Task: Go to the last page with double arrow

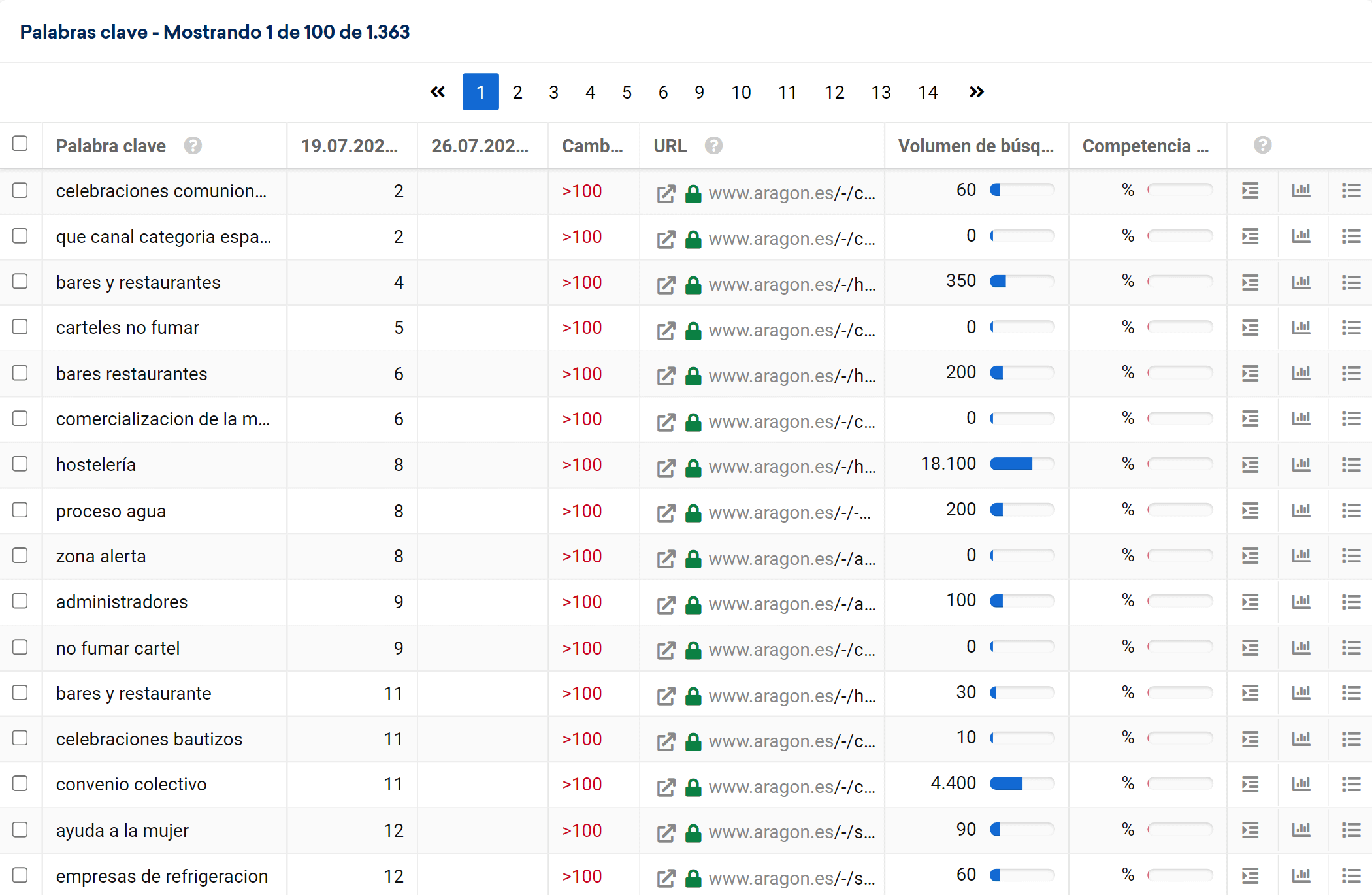Action: coord(976,92)
